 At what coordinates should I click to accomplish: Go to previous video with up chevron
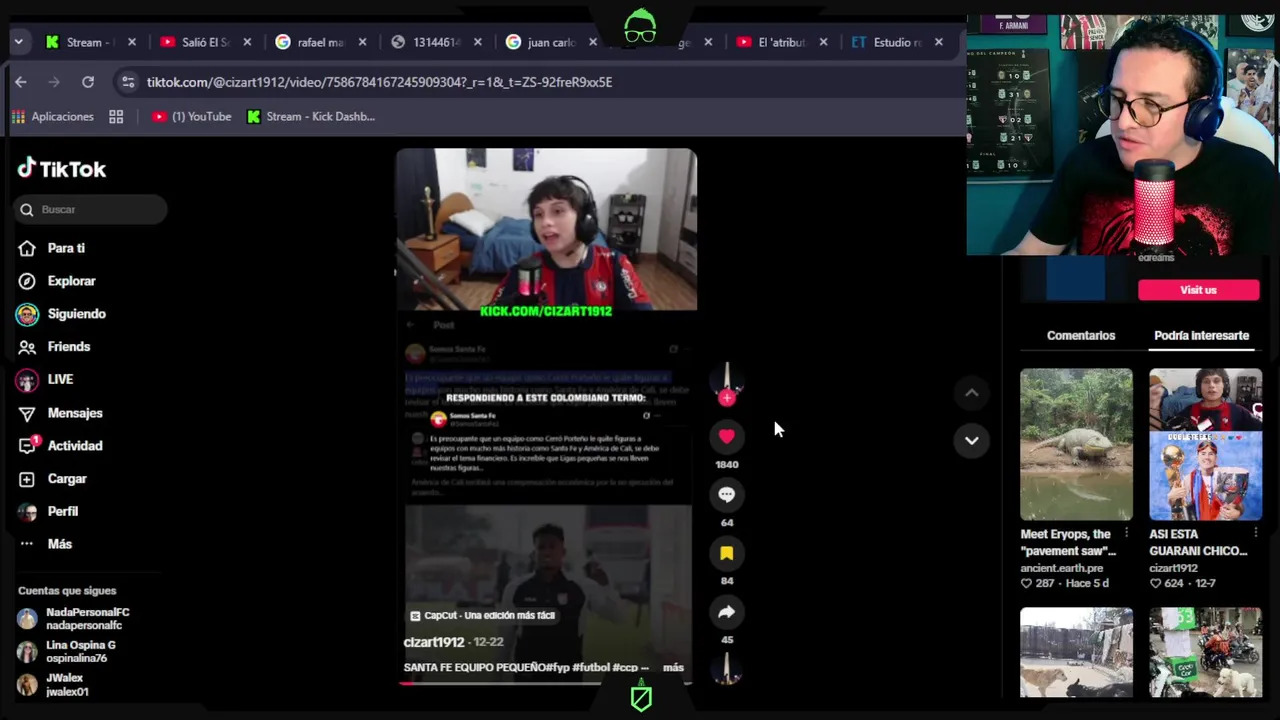point(971,393)
